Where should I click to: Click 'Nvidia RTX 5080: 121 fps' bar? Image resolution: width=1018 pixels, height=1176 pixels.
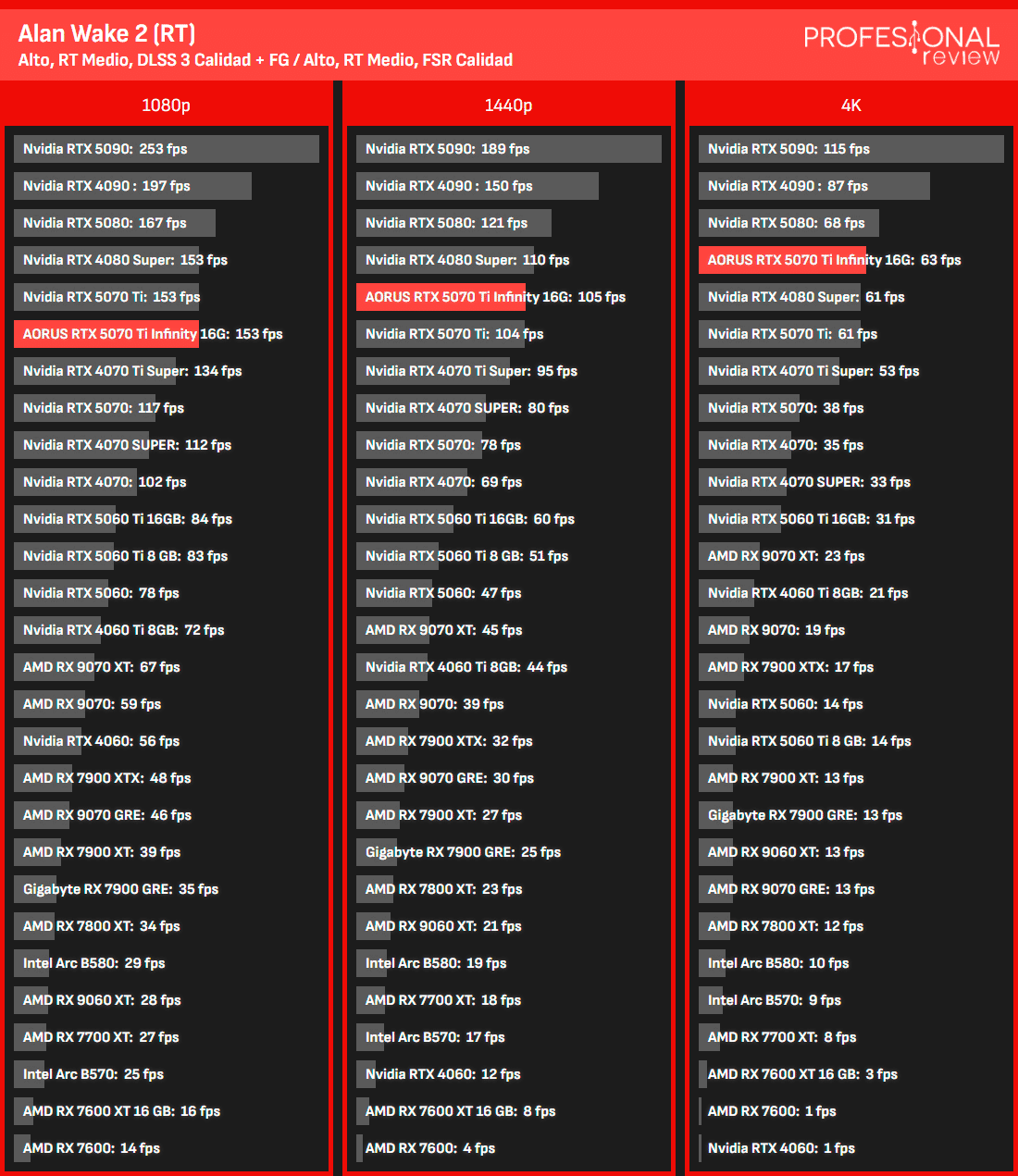pyautogui.click(x=453, y=223)
